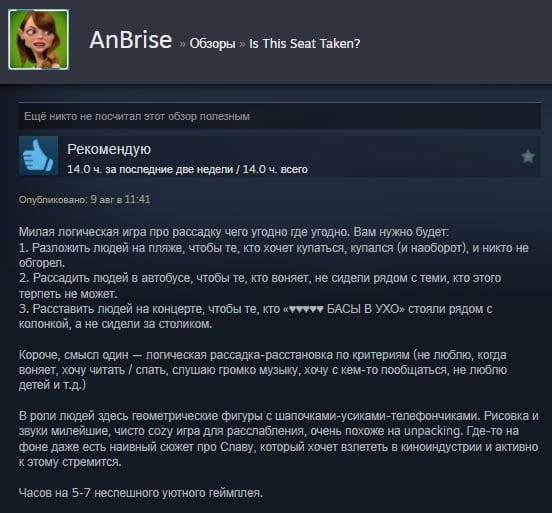Open AnBrise's profile avatar image
The width and height of the screenshot is (552, 513).
38,39
